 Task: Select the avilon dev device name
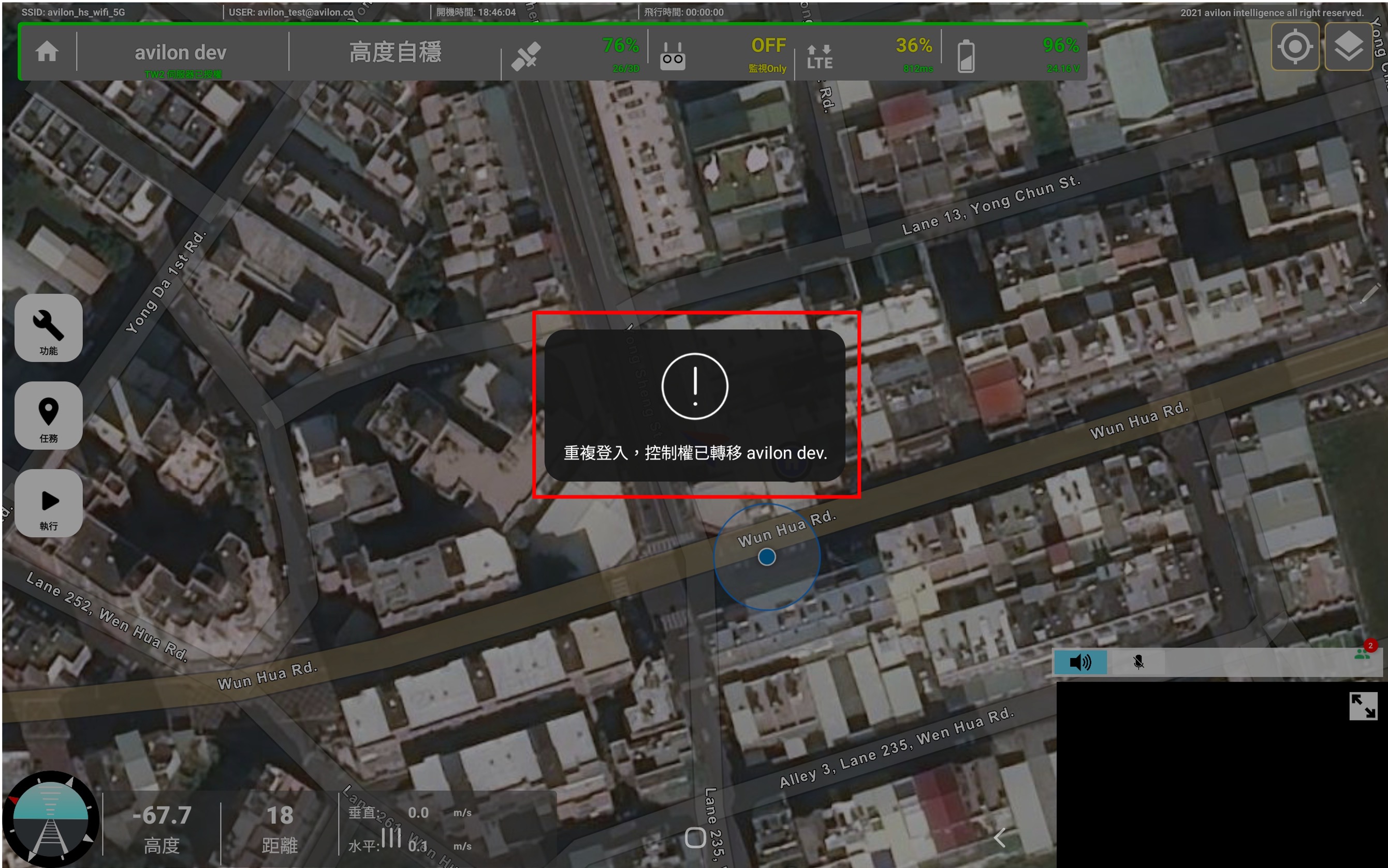(181, 52)
